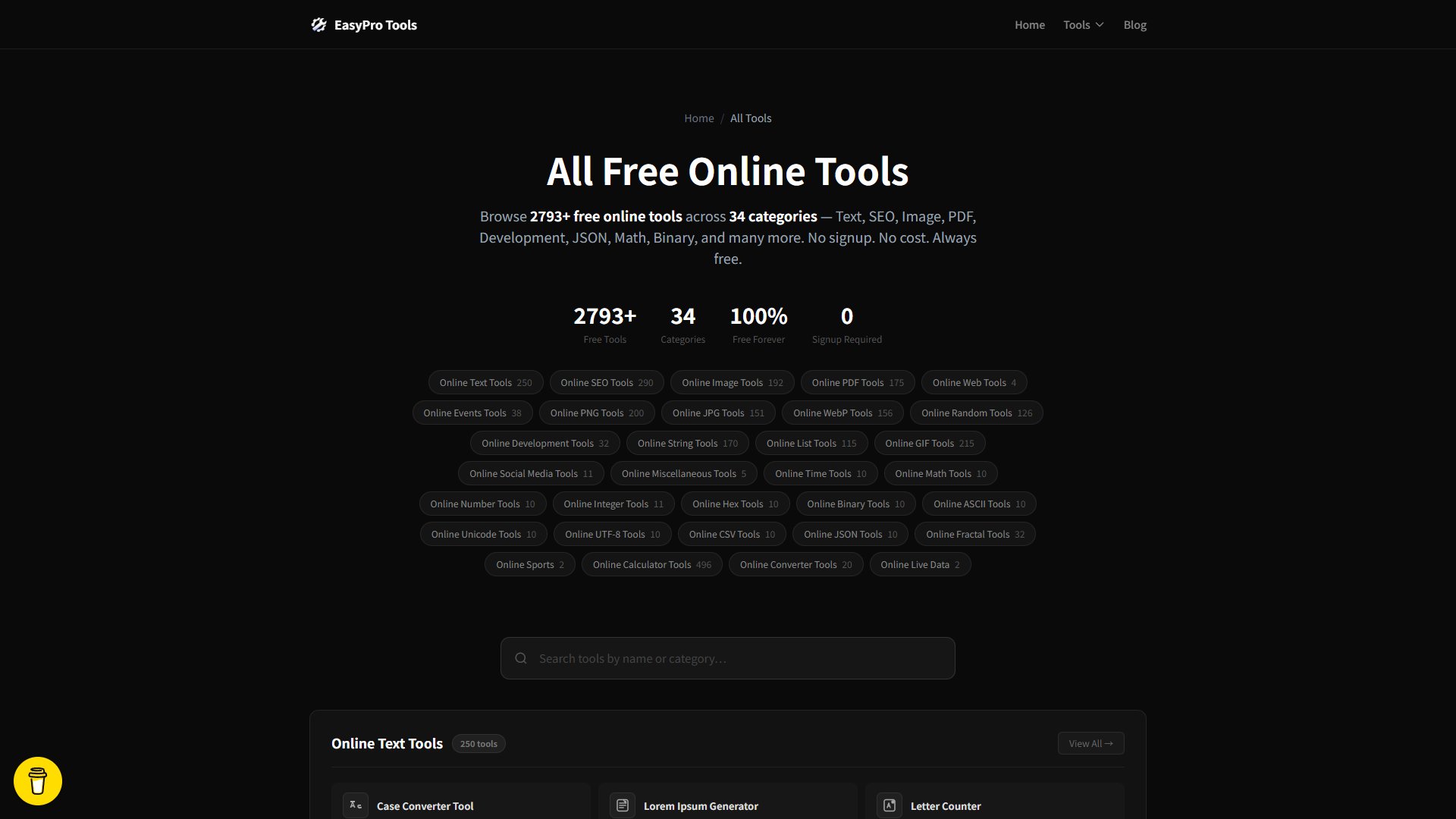The image size is (1456, 819).
Task: Click the Lorem Ipsum Generator icon
Action: pyautogui.click(x=623, y=805)
